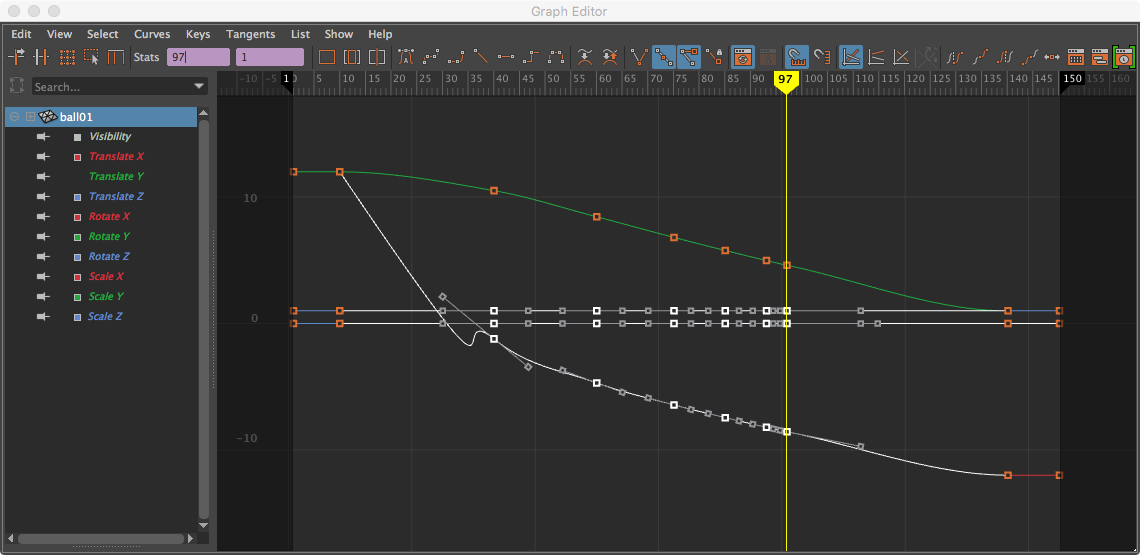
Task: Toggle mute icon beside Rotate Y
Action: click(43, 237)
